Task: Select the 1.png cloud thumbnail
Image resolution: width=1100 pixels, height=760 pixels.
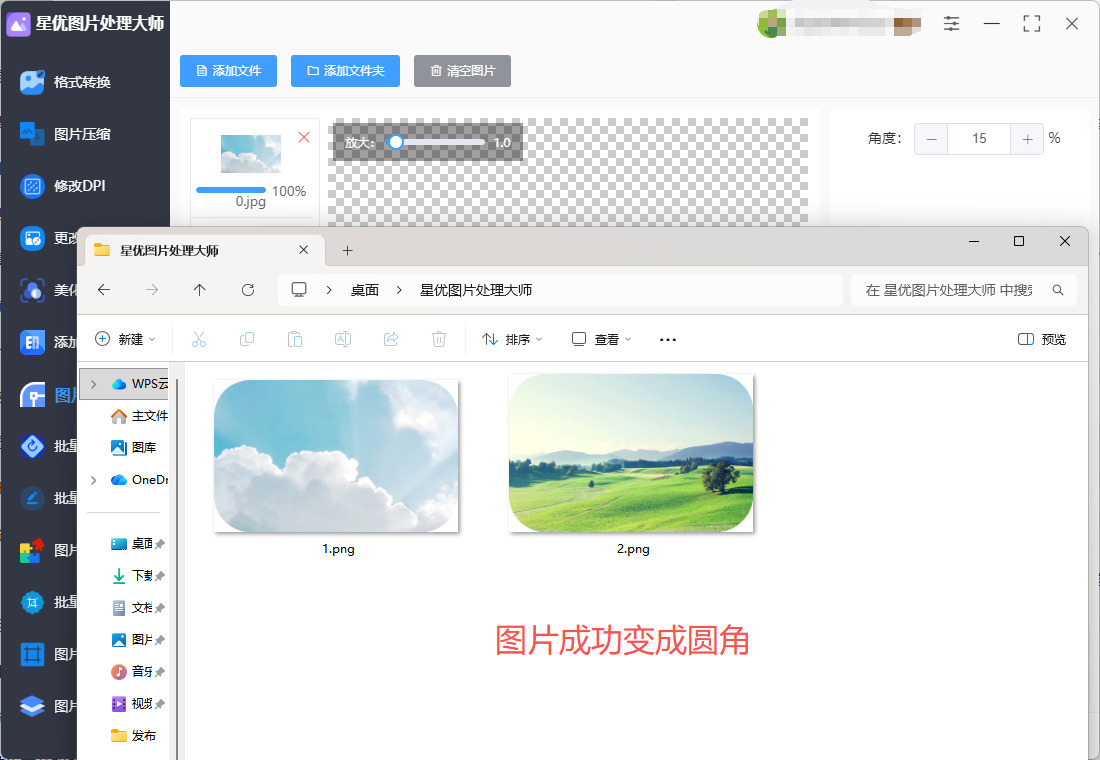Action: pyautogui.click(x=336, y=456)
